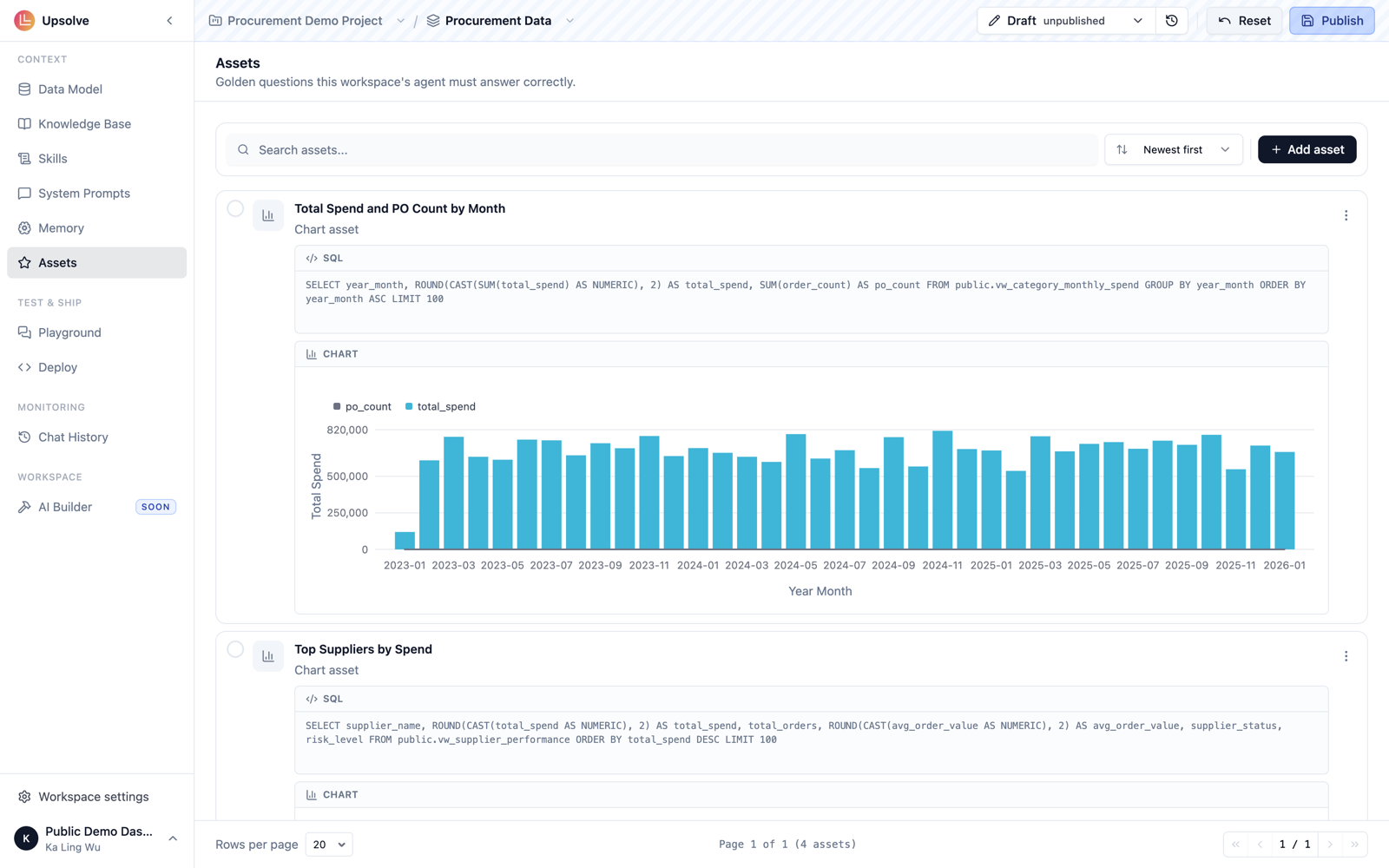This screenshot has height=868, width=1389.
Task: Open Data Model in sidebar
Action: coord(96,89)
